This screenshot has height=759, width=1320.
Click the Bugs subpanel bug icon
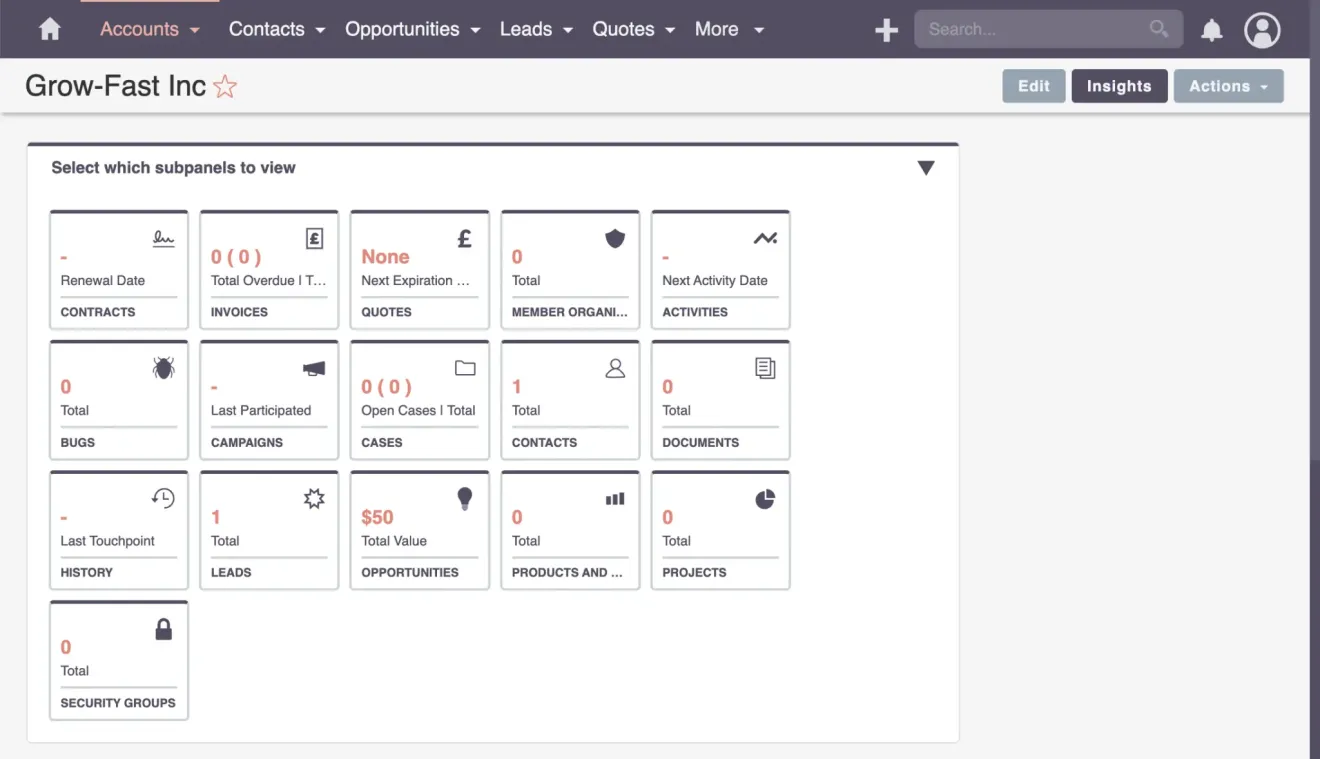164,368
